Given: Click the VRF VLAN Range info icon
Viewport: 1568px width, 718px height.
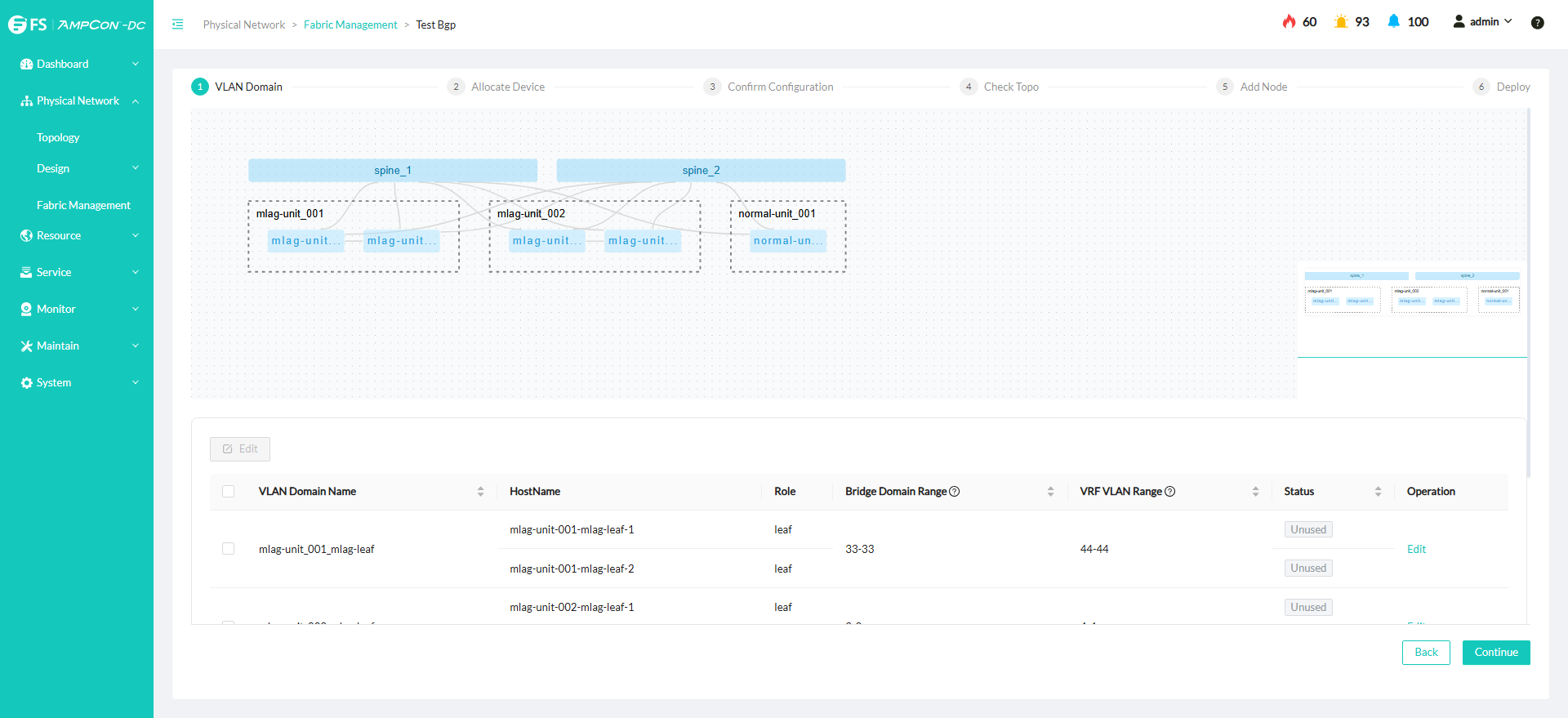Looking at the screenshot, I should 1169,492.
